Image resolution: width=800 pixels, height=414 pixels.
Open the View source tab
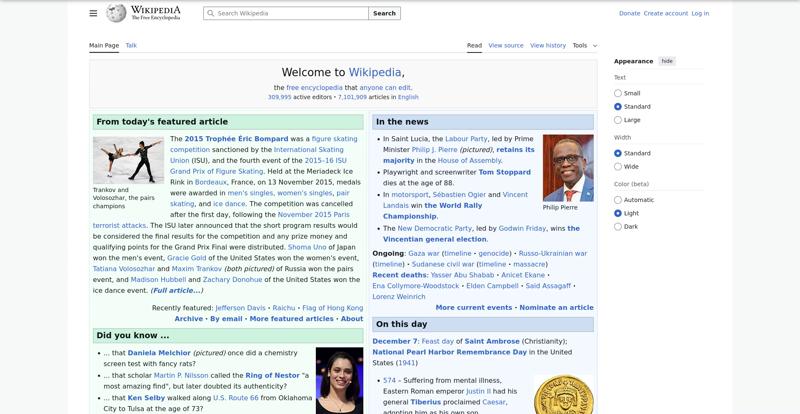(506, 45)
